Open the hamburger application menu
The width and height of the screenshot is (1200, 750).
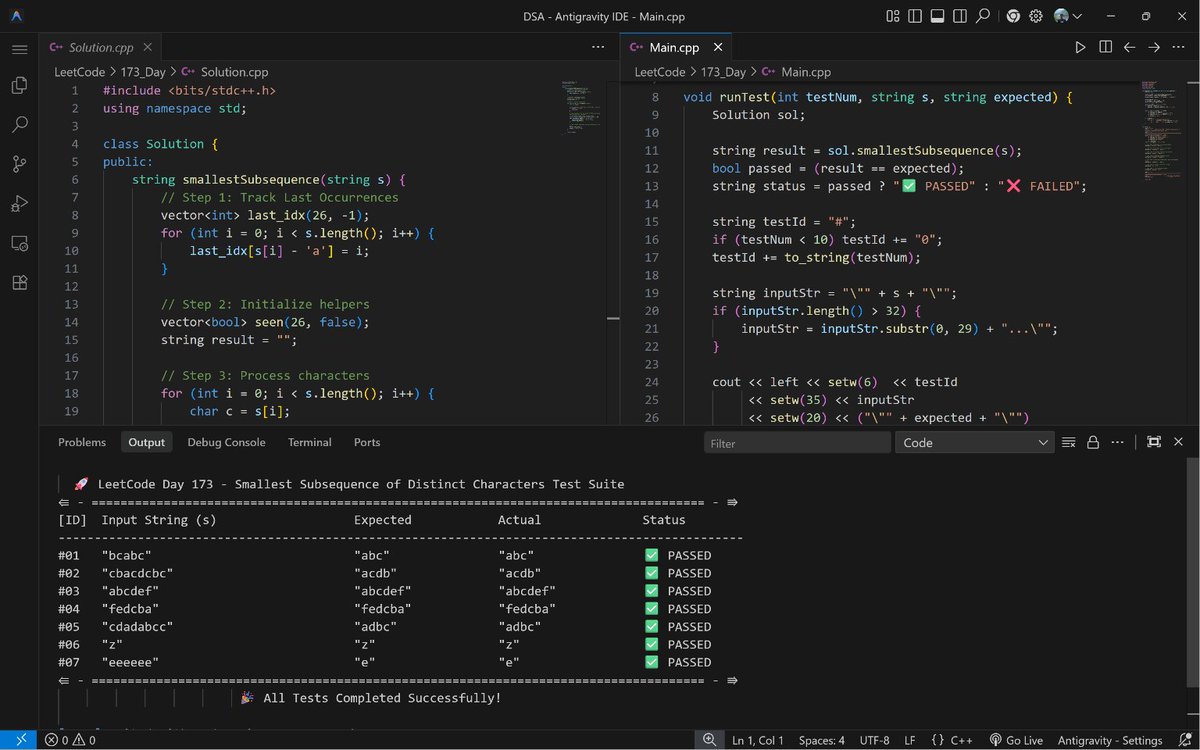[19, 48]
